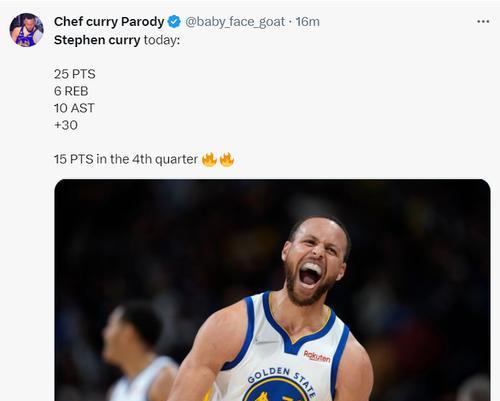Select the 10 AST stat line
The width and height of the screenshot is (500, 401).
[x=74, y=108]
